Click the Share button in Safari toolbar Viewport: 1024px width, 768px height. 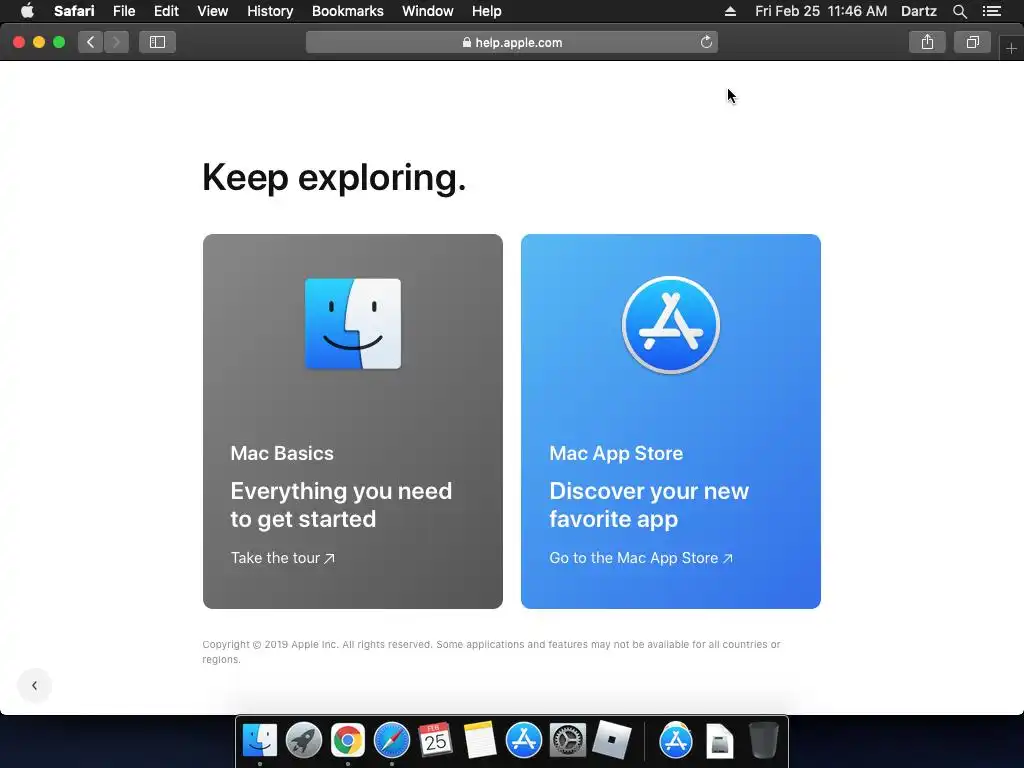tap(927, 42)
